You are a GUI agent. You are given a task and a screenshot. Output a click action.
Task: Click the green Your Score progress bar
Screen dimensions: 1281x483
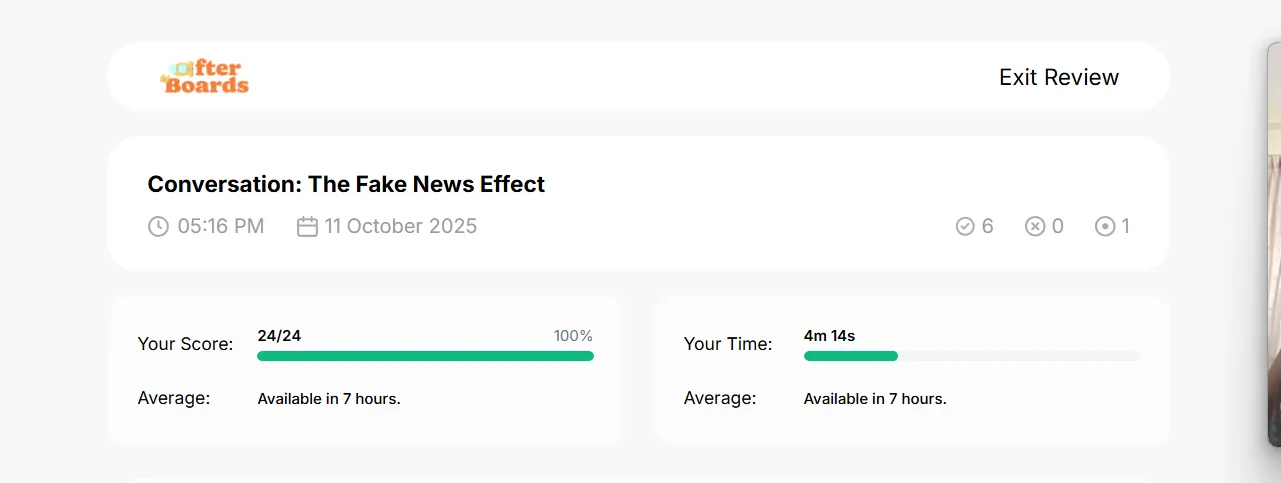coord(425,356)
